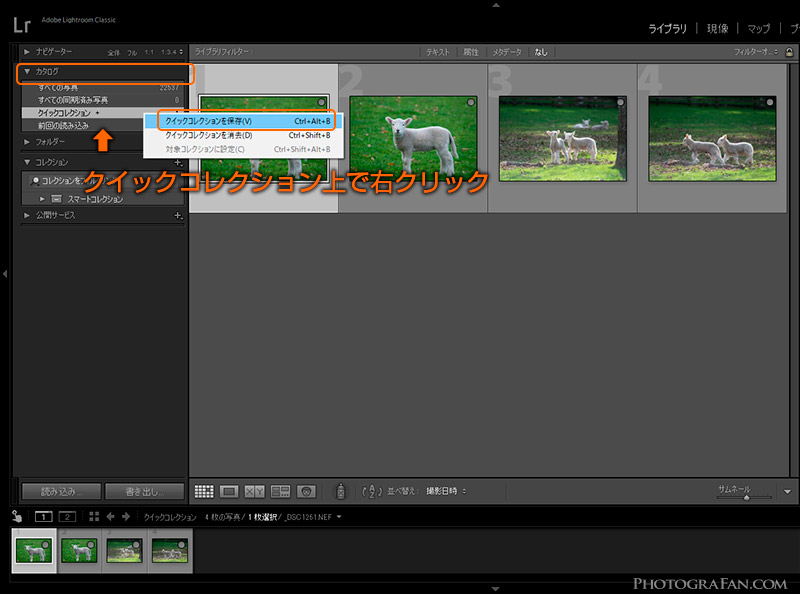Adjust the サムネール thumbnail size slider
The width and height of the screenshot is (800, 594).
click(746, 497)
